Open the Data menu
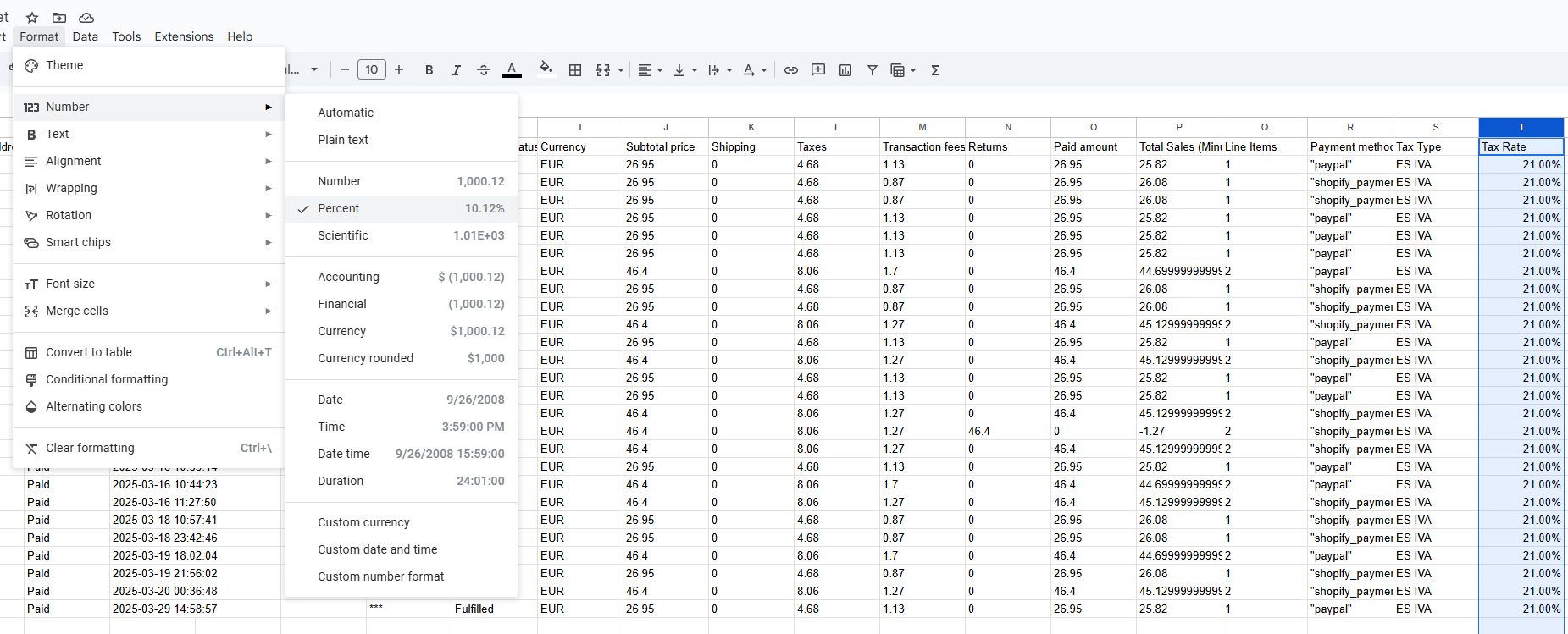This screenshot has width=1568, height=634. click(85, 36)
